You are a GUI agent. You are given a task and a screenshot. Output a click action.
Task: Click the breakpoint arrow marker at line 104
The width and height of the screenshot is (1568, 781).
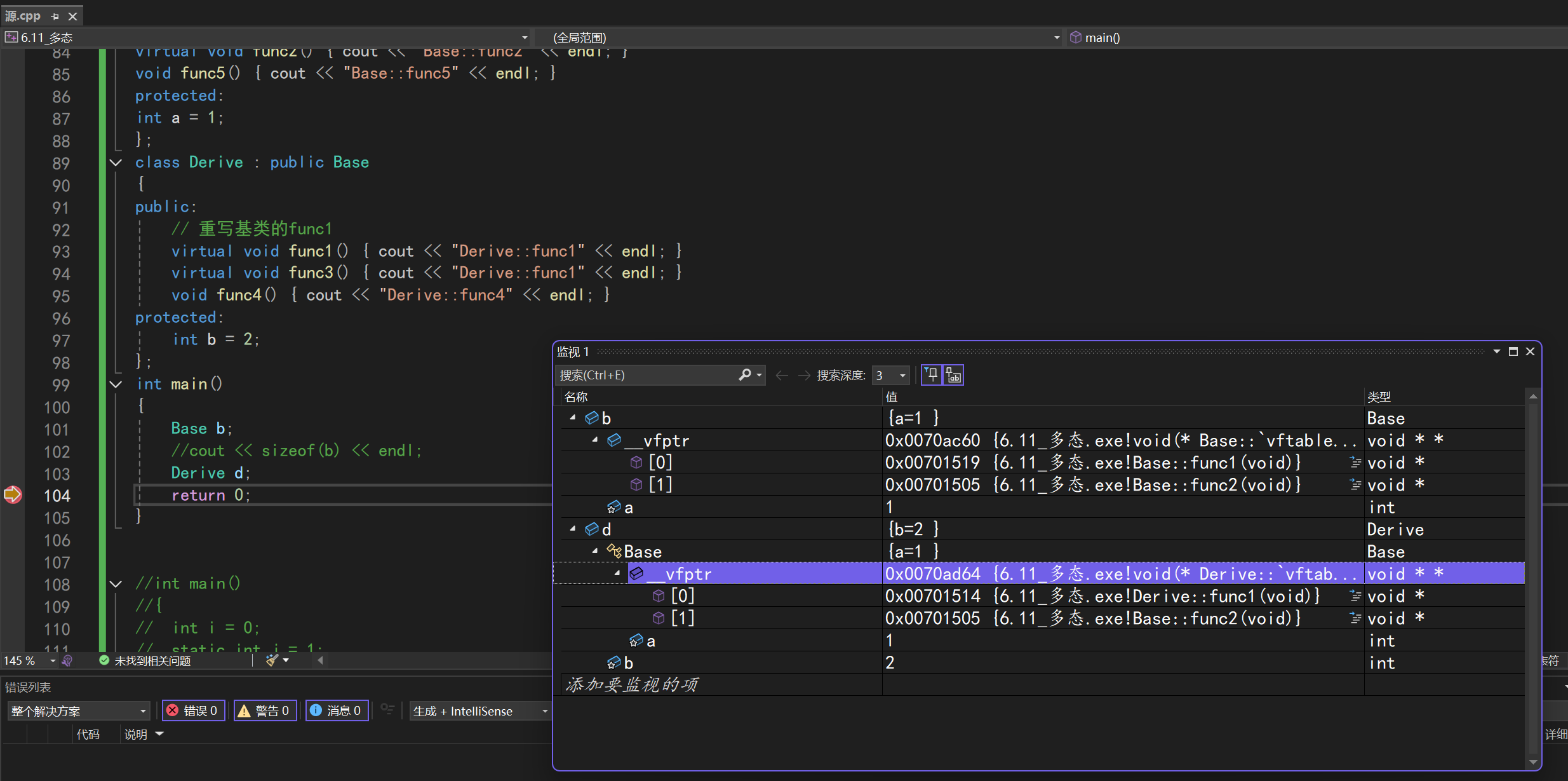tap(13, 494)
